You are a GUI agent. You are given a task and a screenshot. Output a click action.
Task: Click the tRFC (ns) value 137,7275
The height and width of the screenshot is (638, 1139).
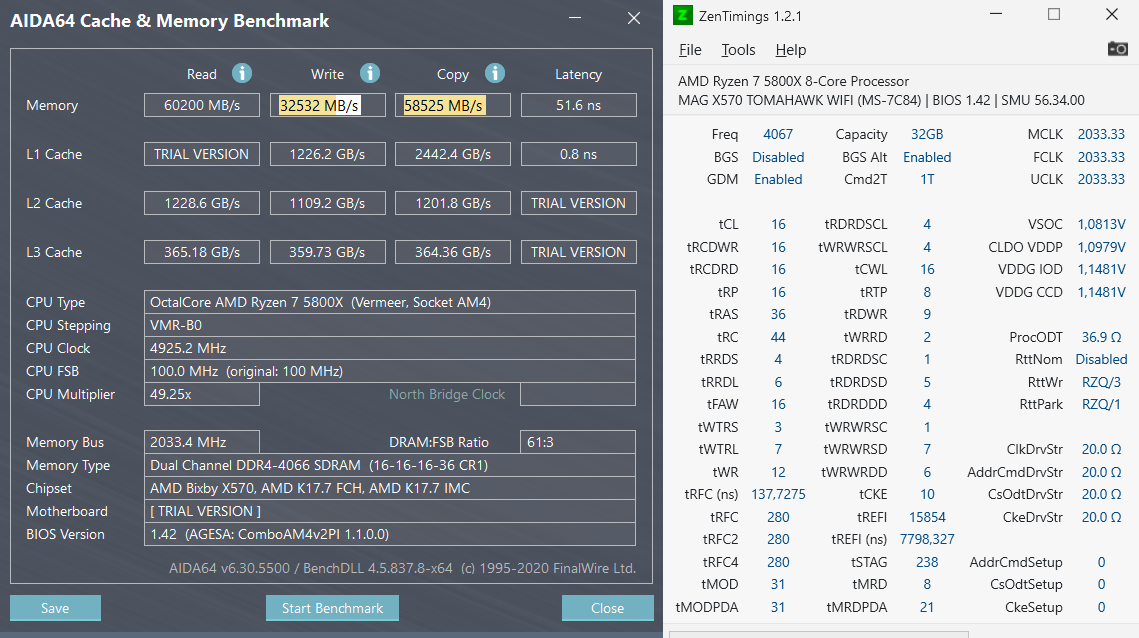click(778, 494)
